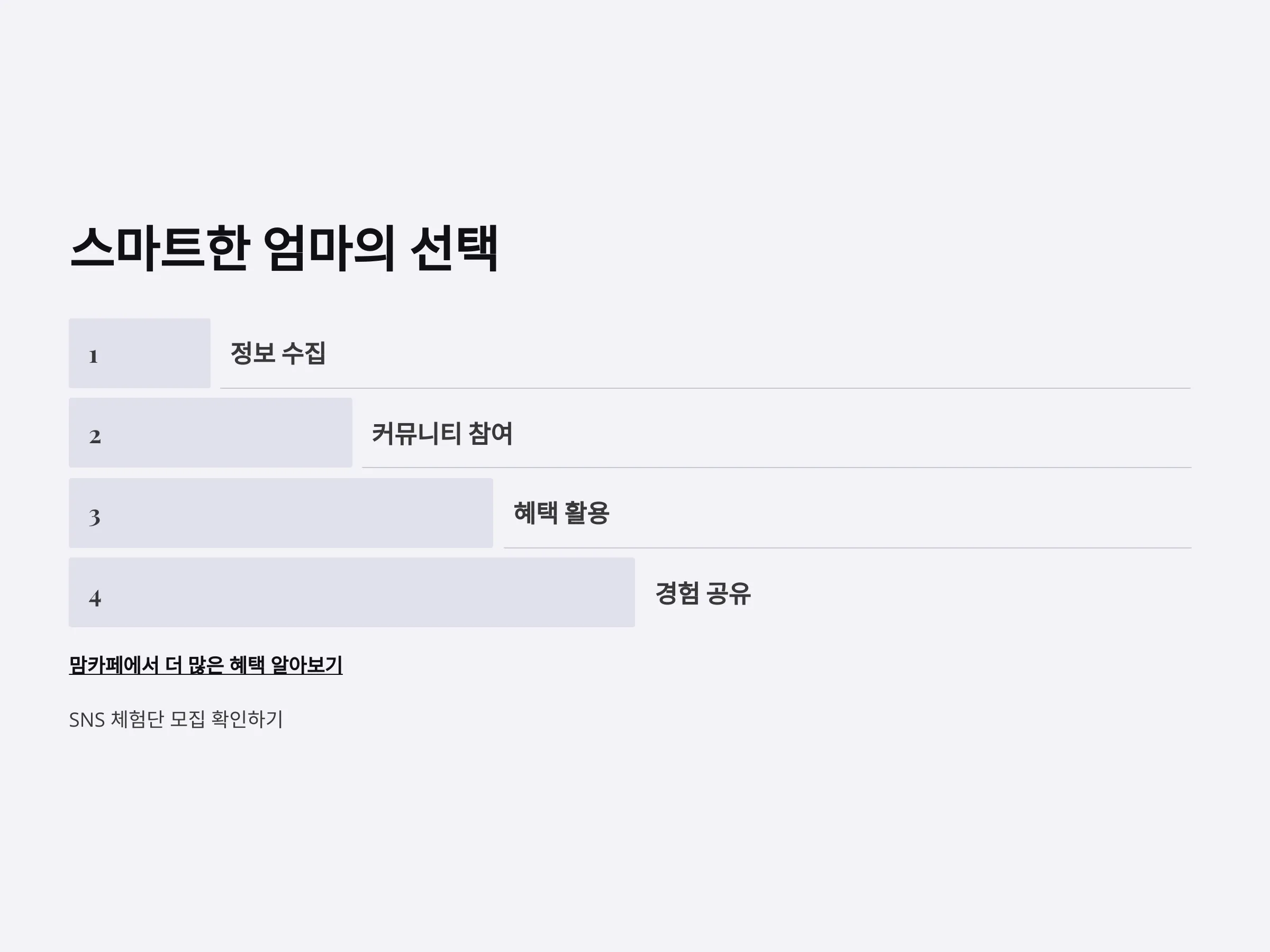Click the shaded bar beside 혜택 활용
Image resolution: width=1270 pixels, height=952 pixels.
pos(281,513)
